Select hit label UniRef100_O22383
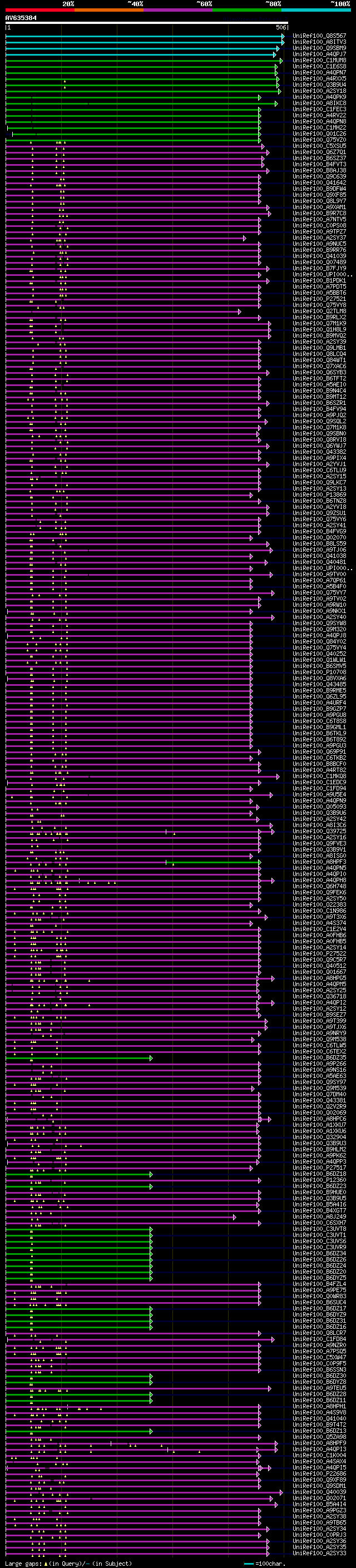 click(319, 904)
